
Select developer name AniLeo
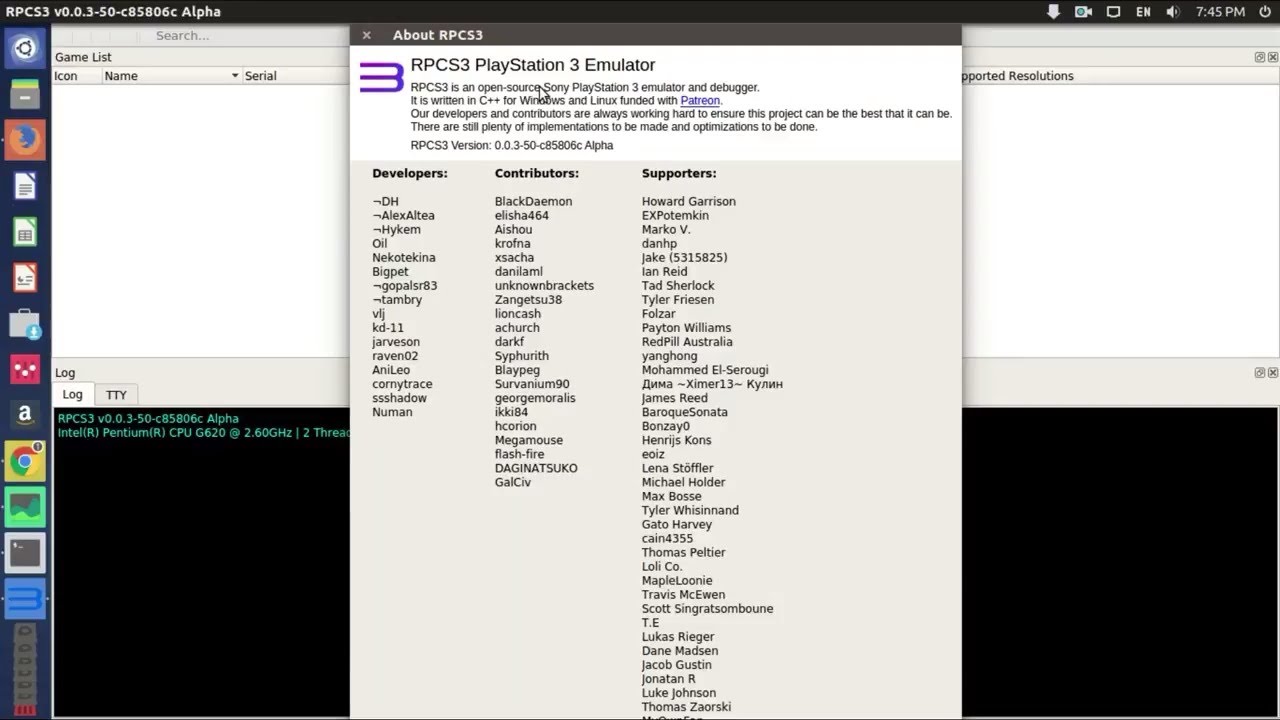391,370
